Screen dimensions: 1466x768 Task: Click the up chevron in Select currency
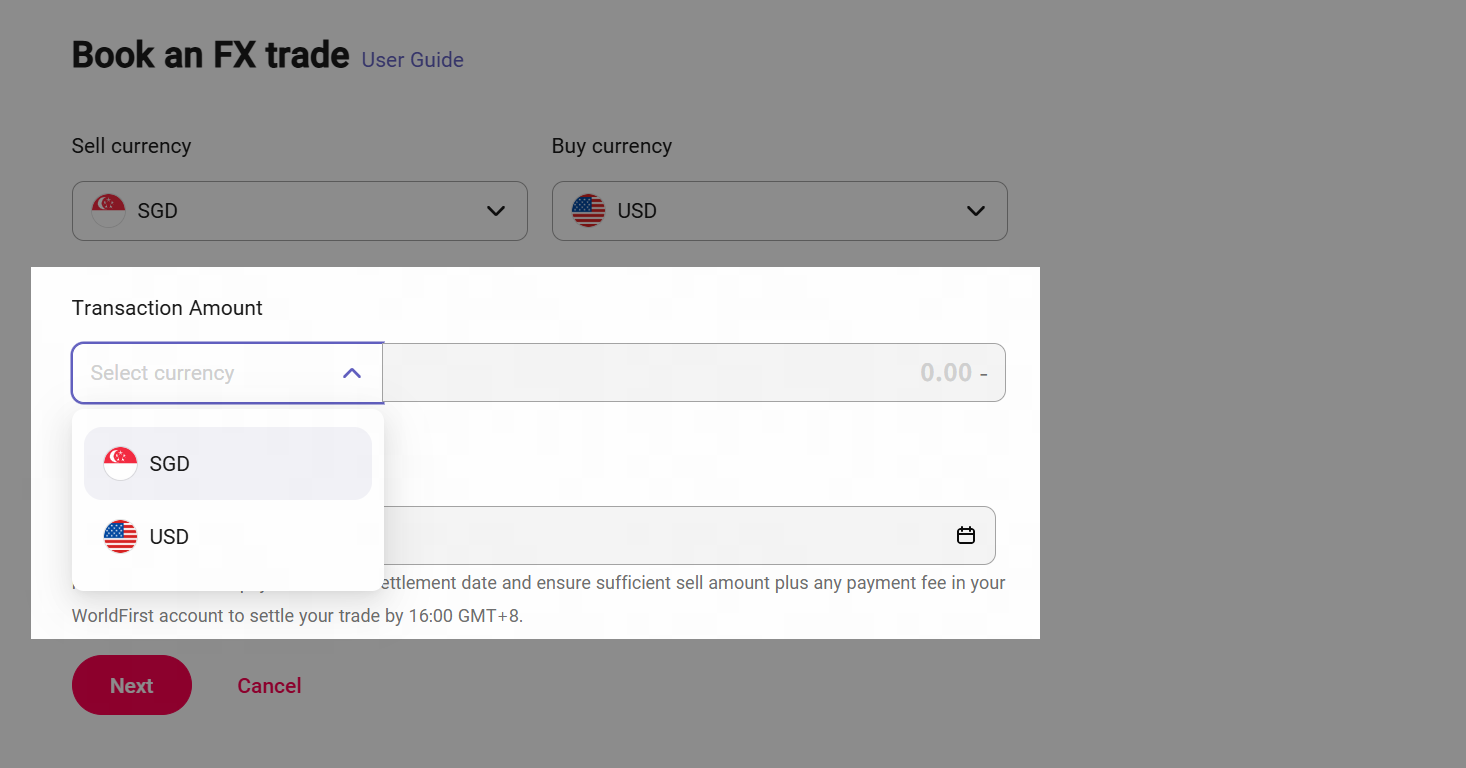point(352,373)
